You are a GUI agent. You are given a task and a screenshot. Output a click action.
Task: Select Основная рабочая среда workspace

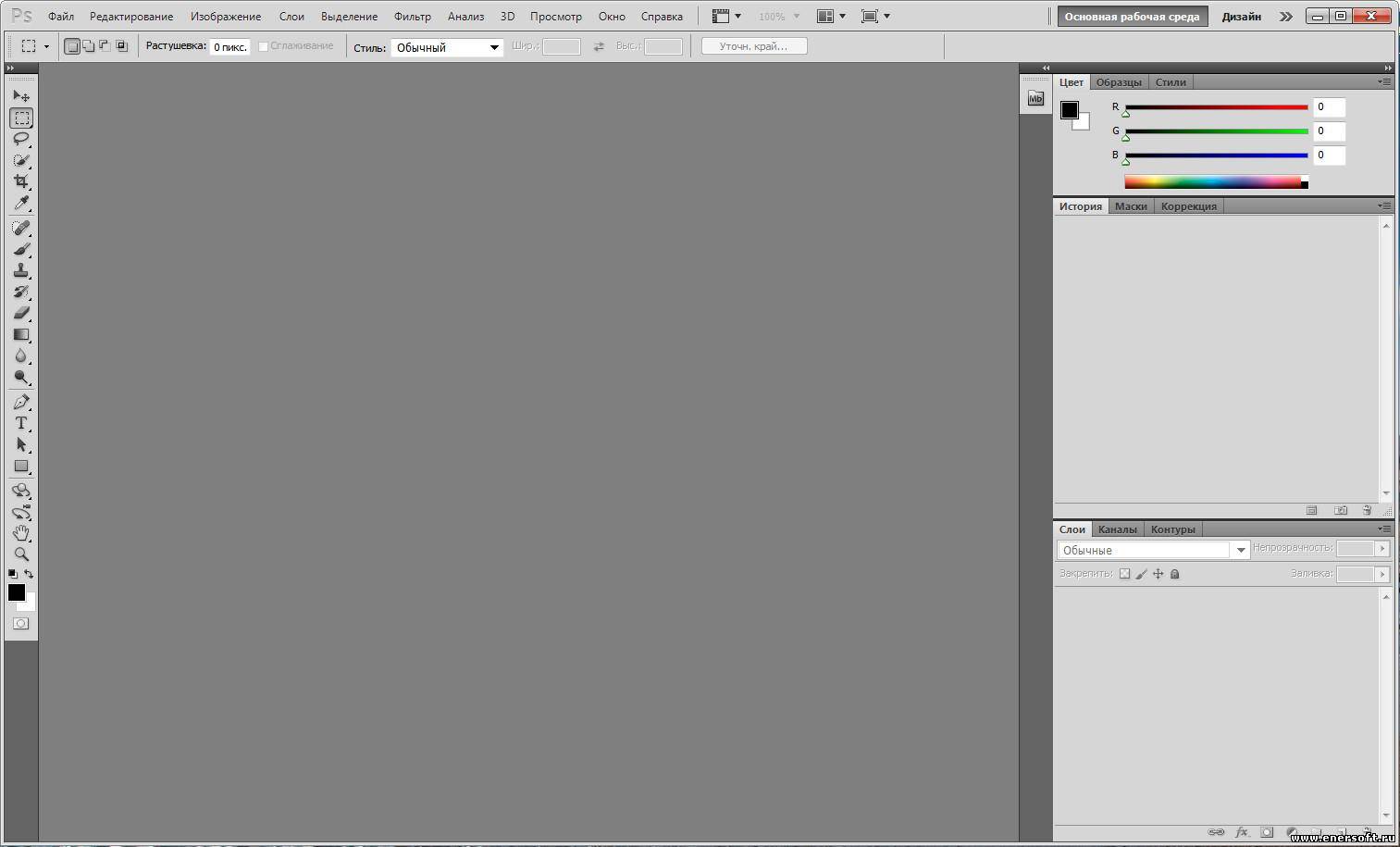pyautogui.click(x=1133, y=17)
